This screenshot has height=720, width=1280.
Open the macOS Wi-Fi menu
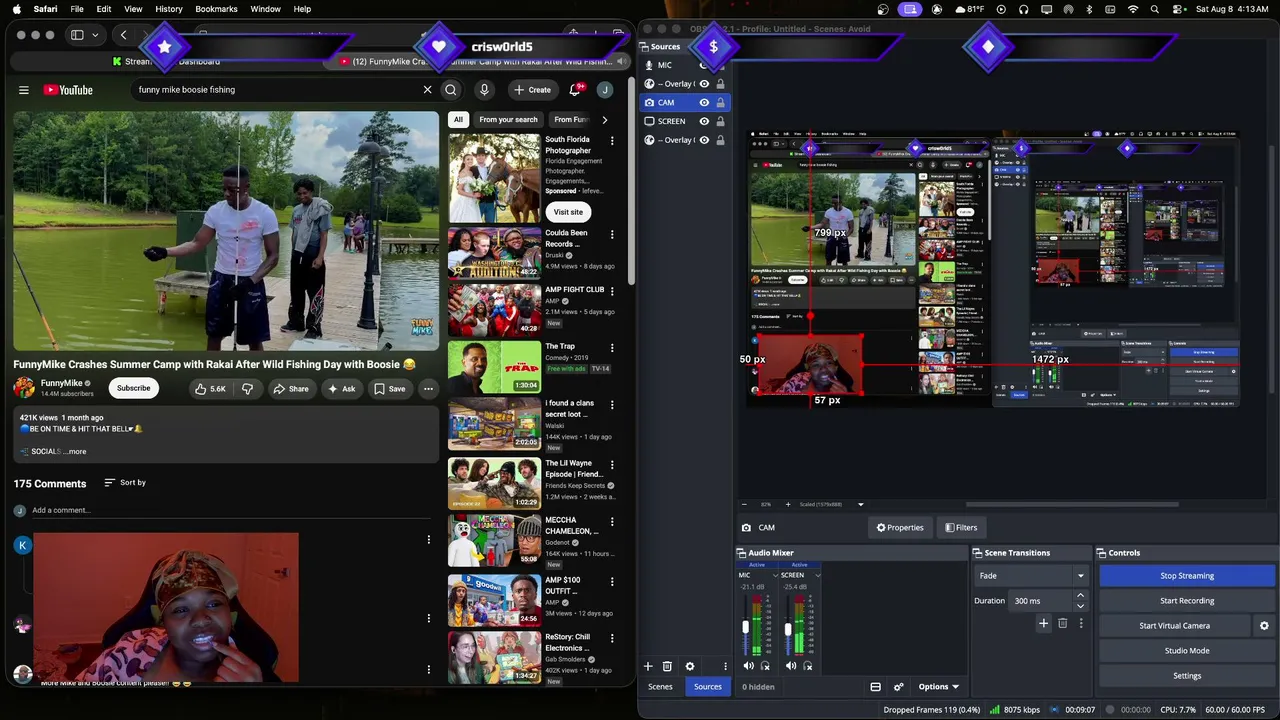click(x=1133, y=9)
